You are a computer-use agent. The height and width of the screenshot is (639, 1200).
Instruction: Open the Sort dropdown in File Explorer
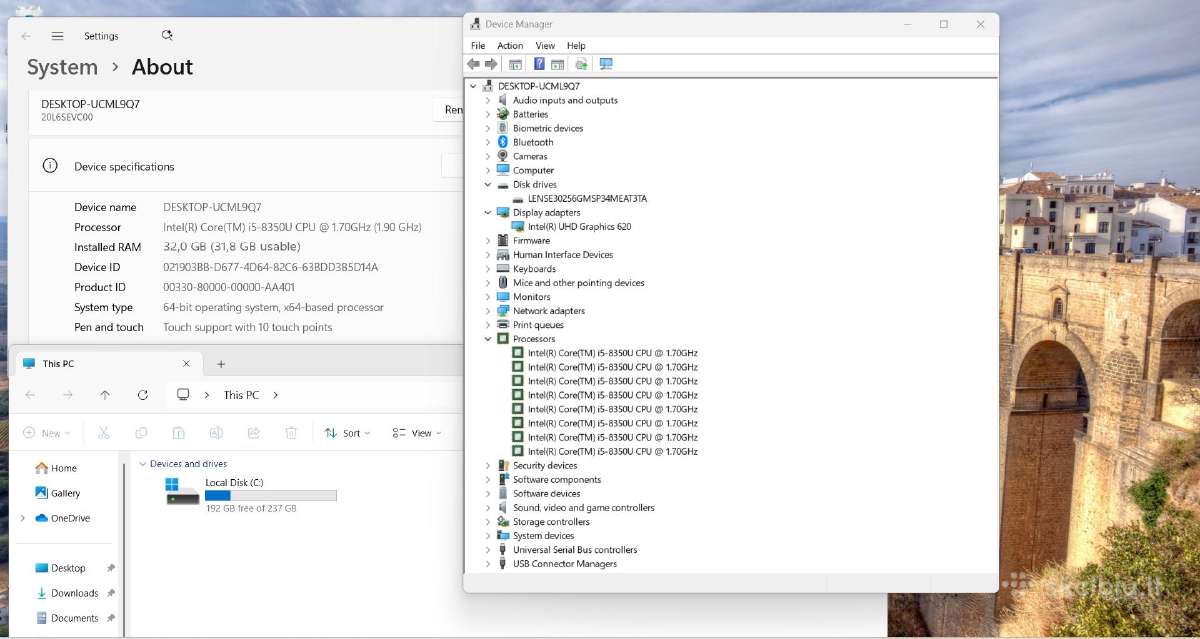(347, 433)
